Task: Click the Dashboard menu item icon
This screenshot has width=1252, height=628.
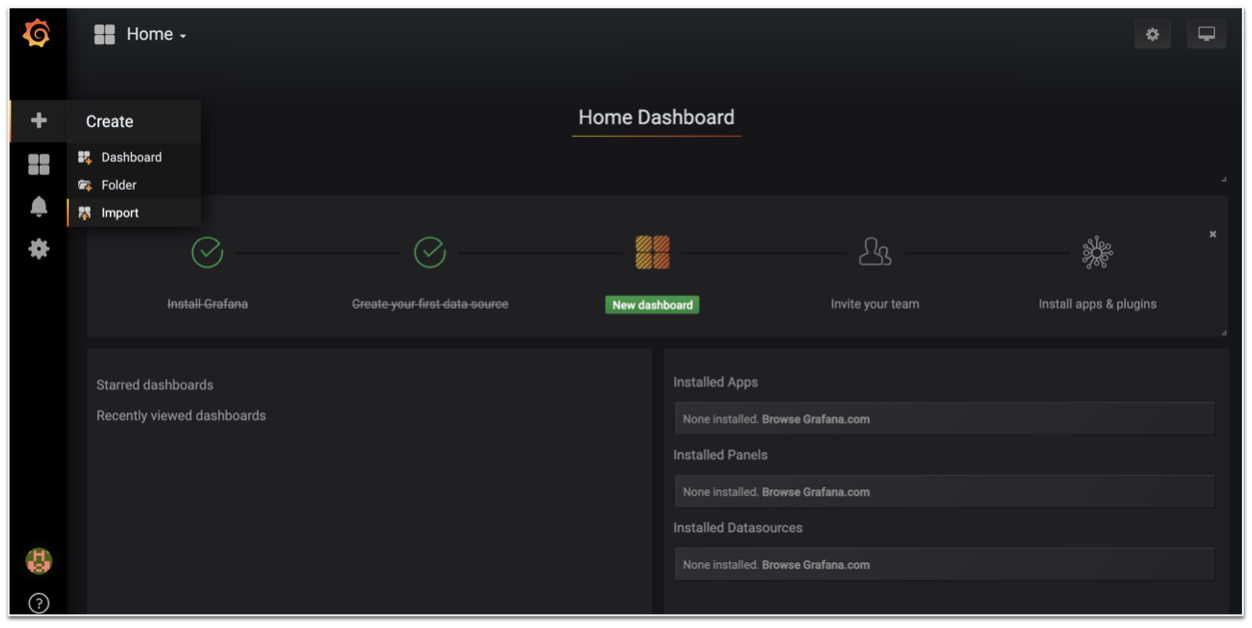Action: pos(85,158)
